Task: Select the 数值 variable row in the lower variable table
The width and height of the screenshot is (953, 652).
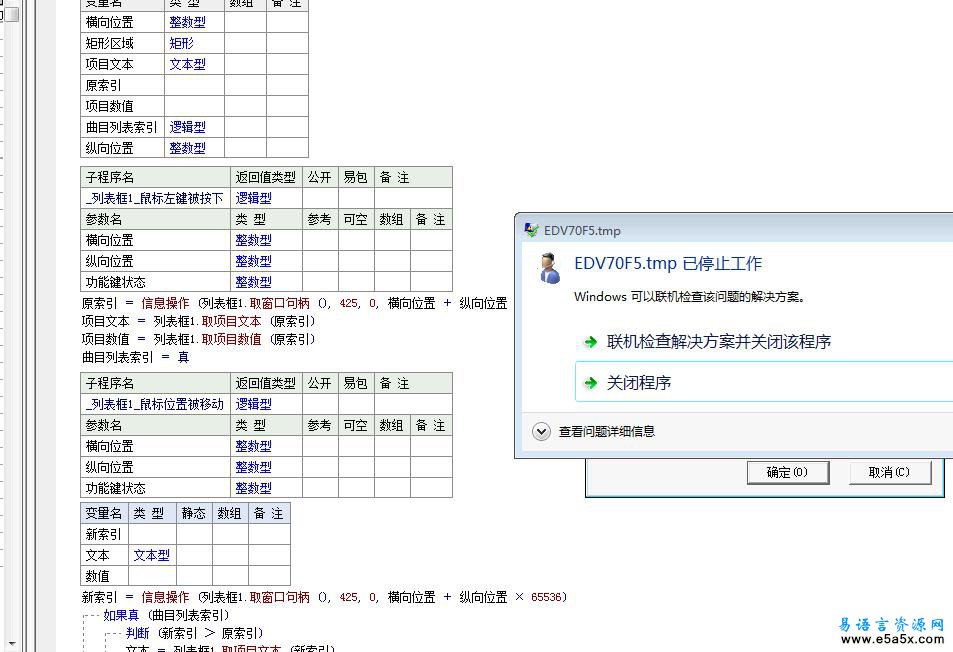Action: point(185,576)
